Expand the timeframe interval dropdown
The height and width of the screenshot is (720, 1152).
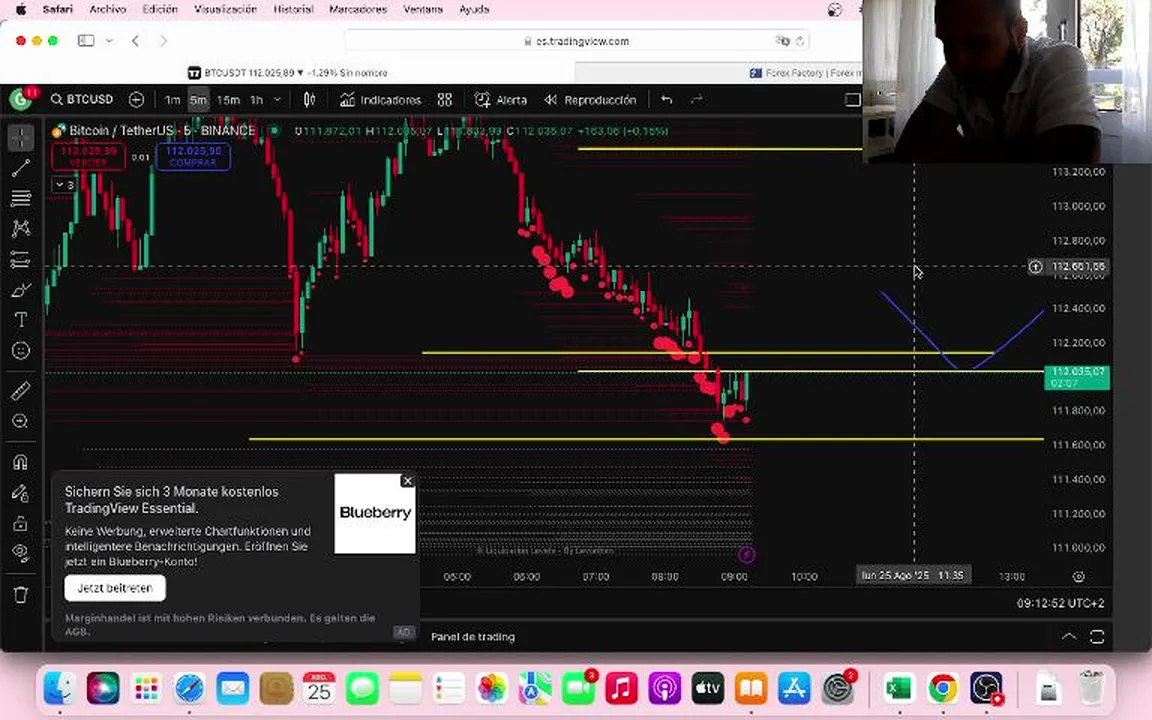click(277, 100)
